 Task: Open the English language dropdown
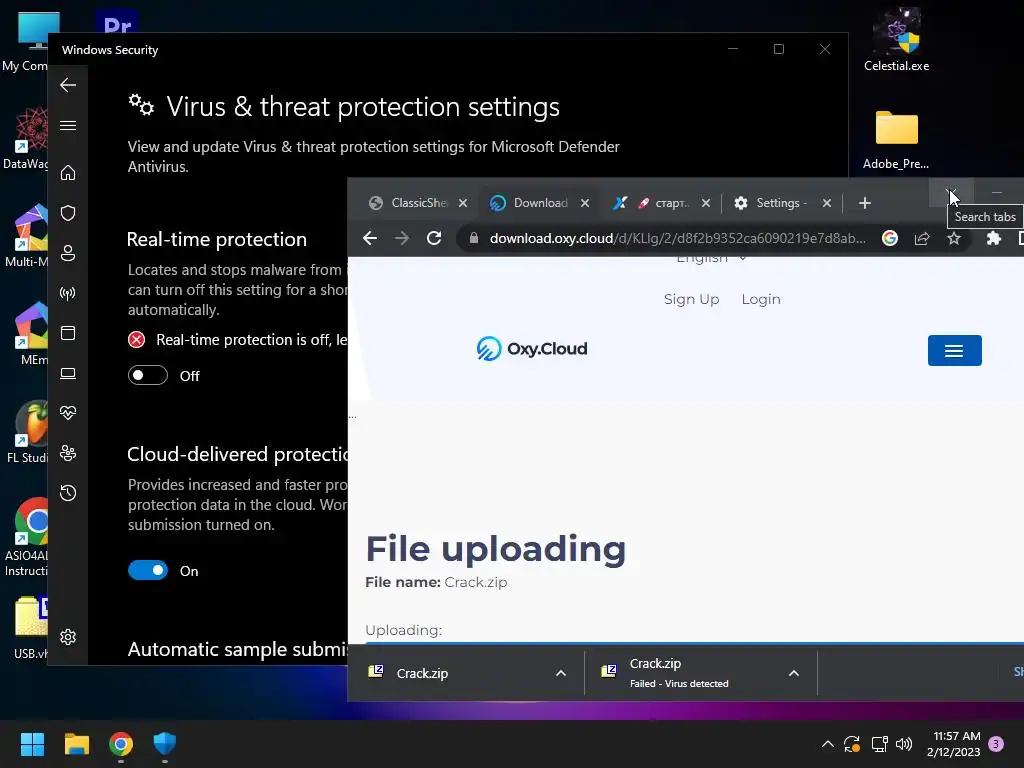point(711,259)
